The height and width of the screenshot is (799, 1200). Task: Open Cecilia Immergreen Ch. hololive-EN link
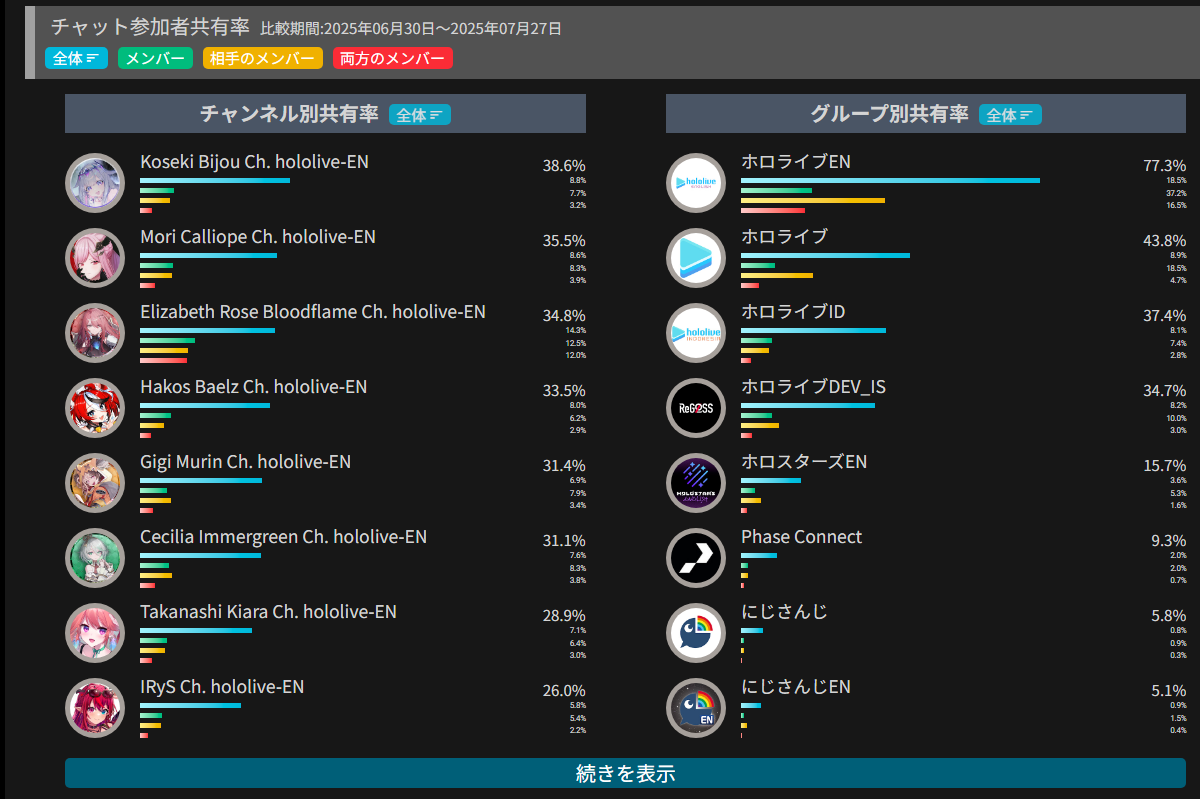(283, 537)
